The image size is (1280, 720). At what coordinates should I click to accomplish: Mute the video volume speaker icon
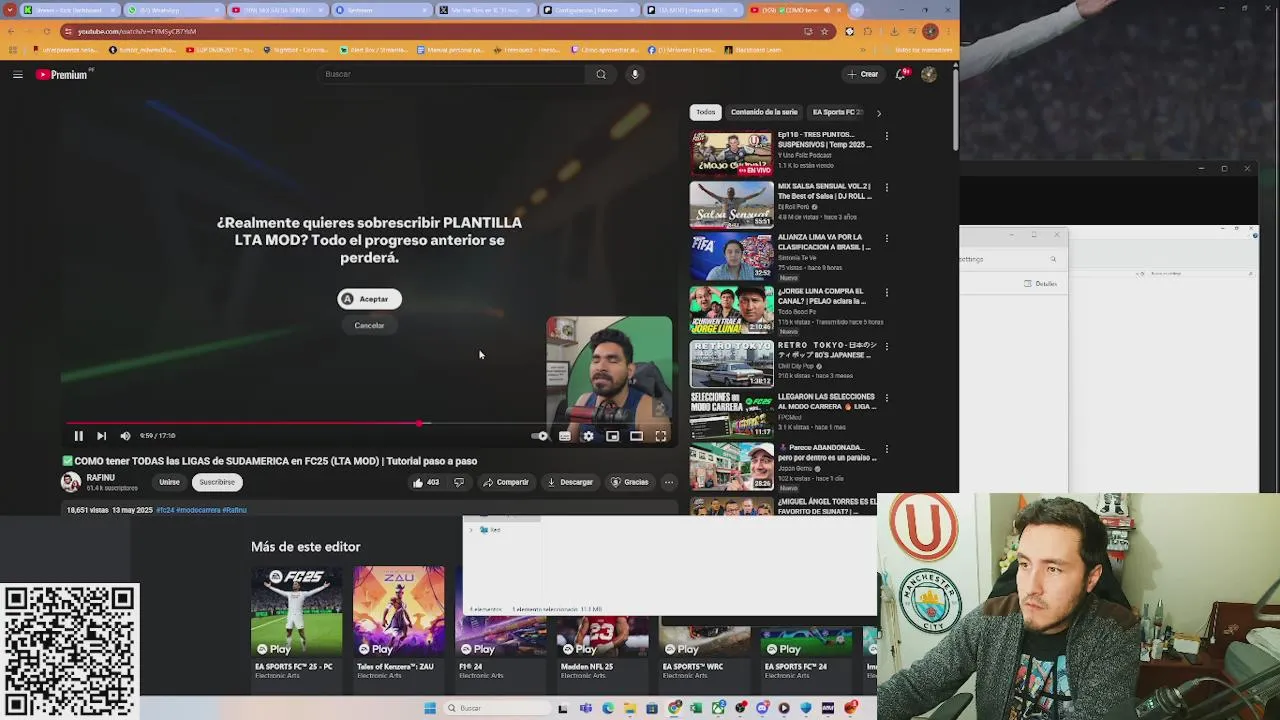pyautogui.click(x=125, y=436)
